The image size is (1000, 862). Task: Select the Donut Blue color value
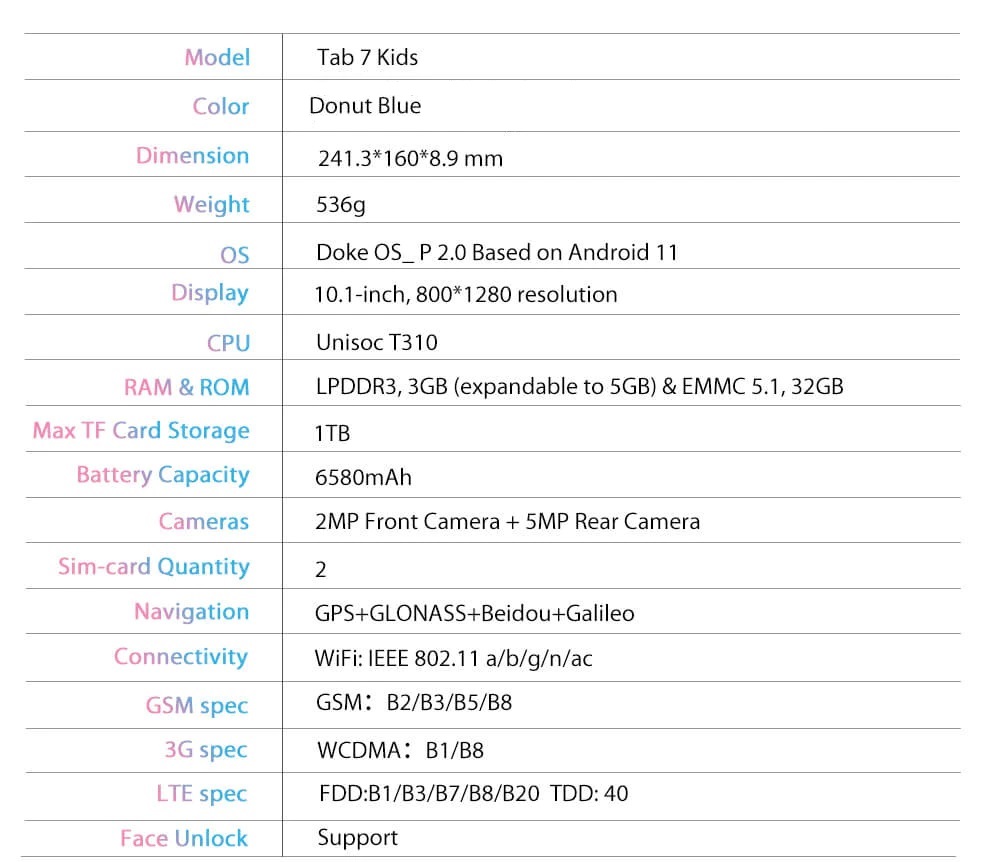tap(365, 105)
